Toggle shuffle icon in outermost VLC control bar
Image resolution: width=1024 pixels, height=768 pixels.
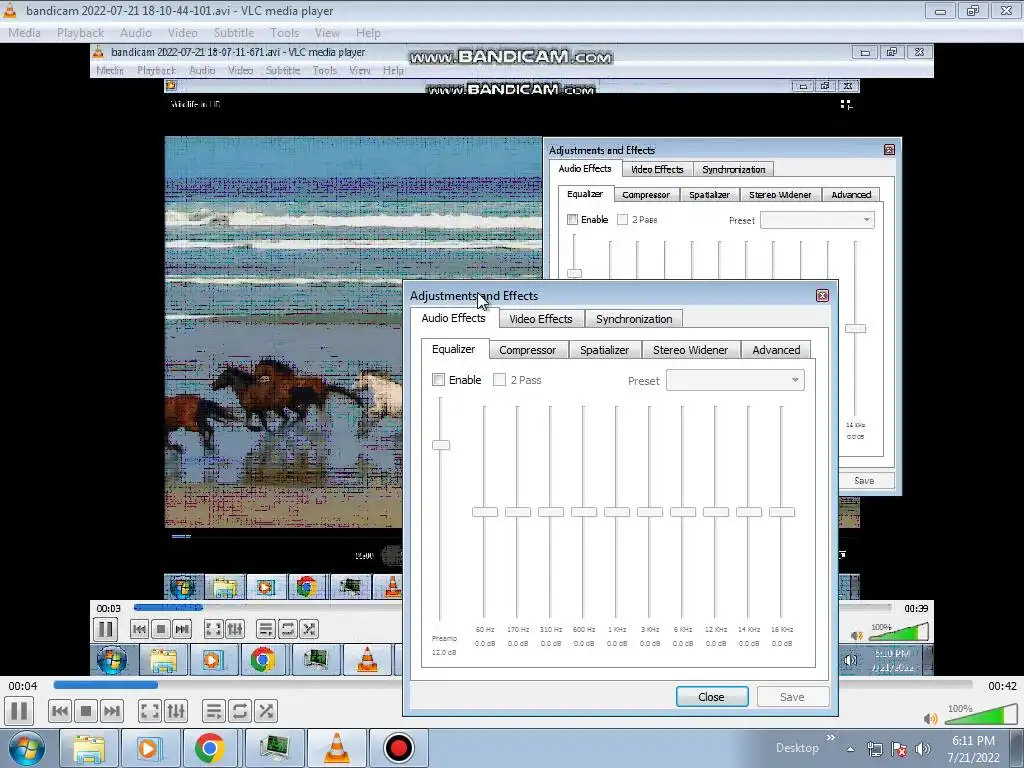[x=266, y=711]
